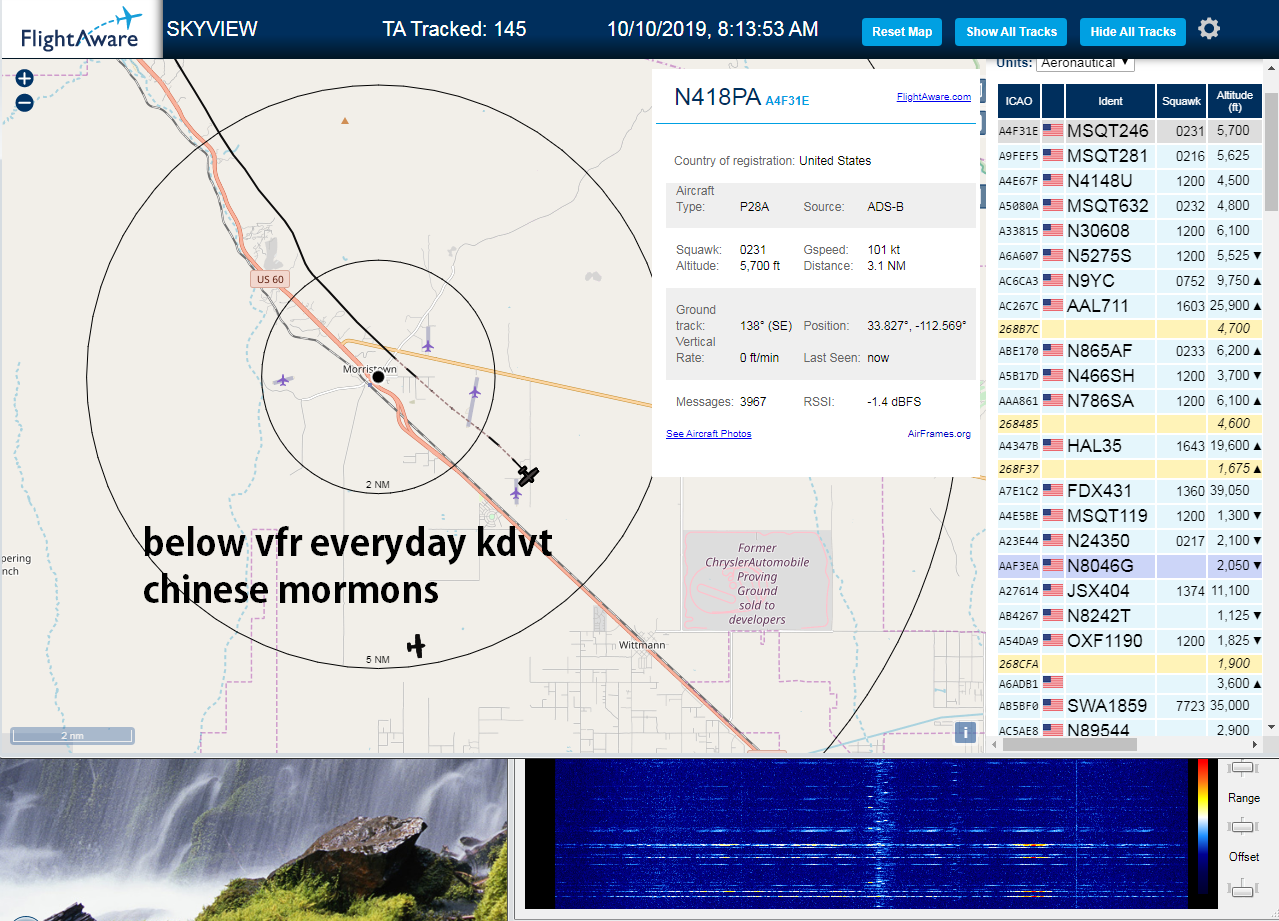Select the highlighted N8046G row
The height and width of the screenshot is (921, 1279).
(1130, 566)
